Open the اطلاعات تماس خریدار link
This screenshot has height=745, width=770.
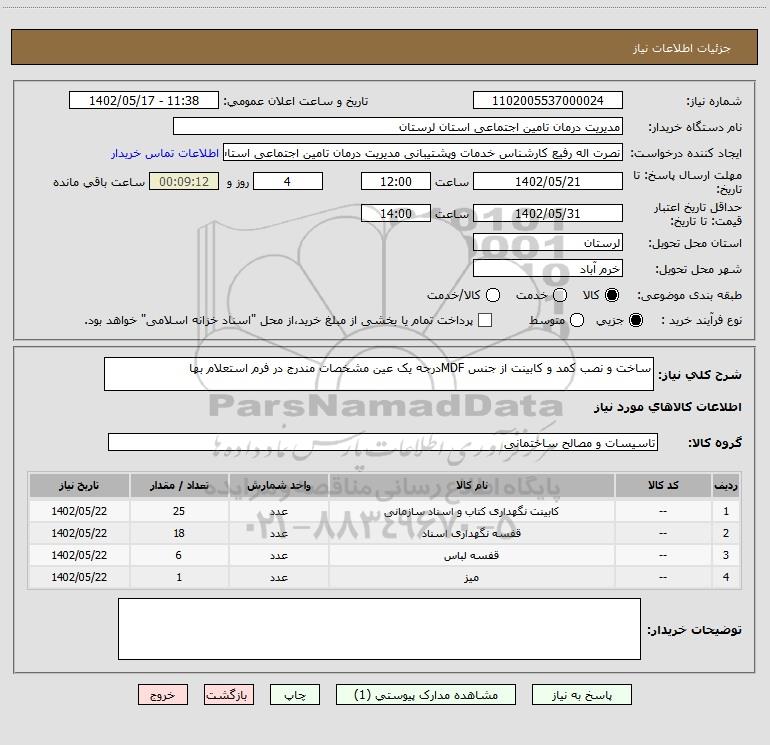coord(165,153)
